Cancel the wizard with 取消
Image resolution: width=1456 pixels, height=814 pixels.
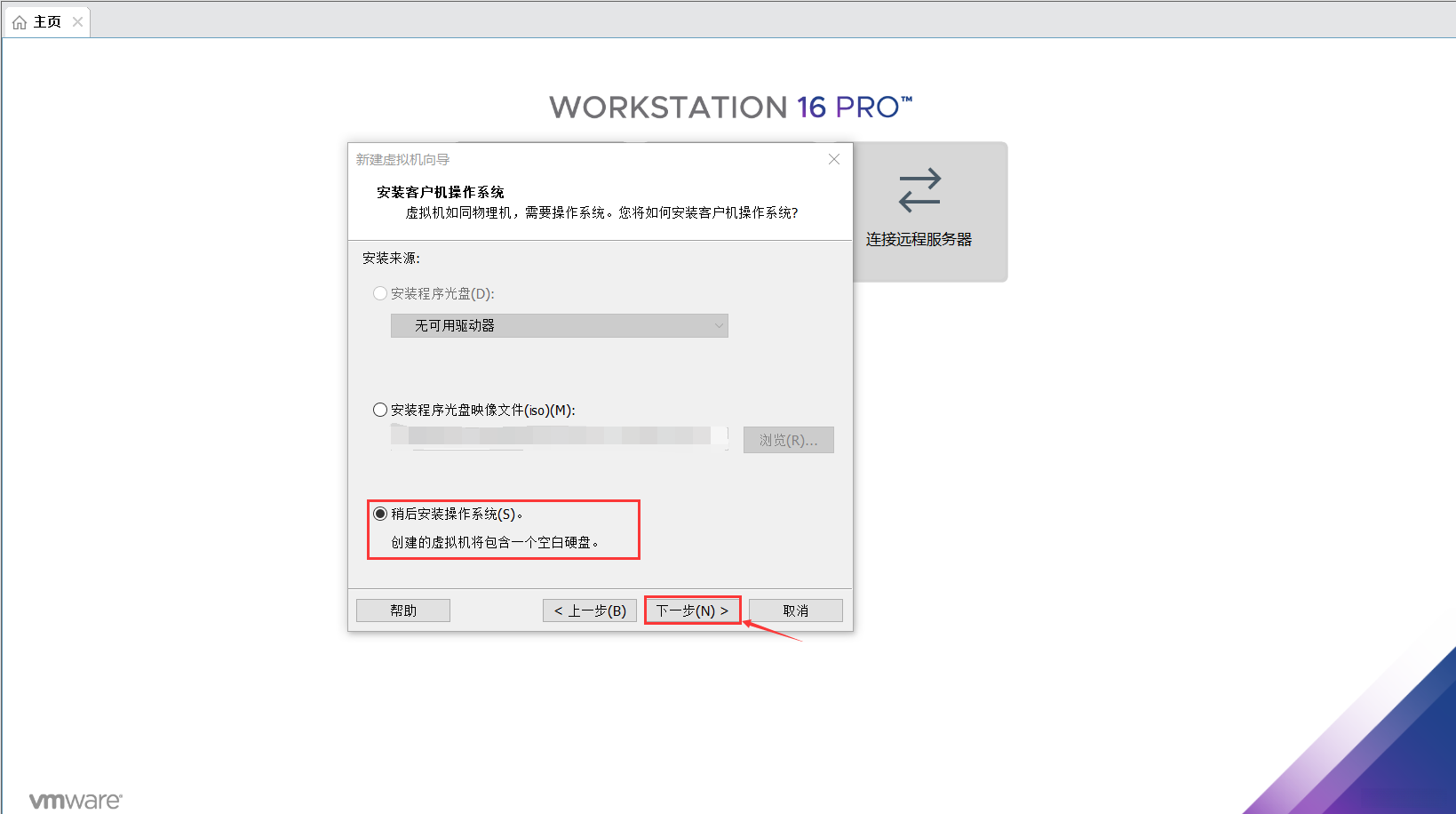(x=795, y=610)
